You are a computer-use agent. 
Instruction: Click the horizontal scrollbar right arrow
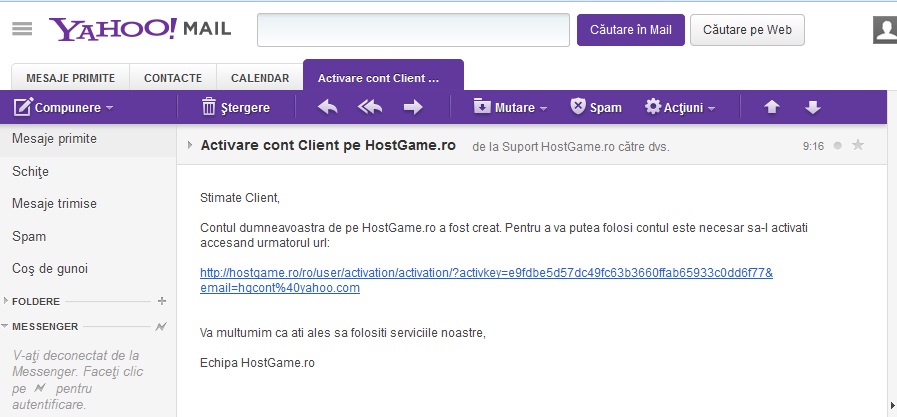point(893,406)
